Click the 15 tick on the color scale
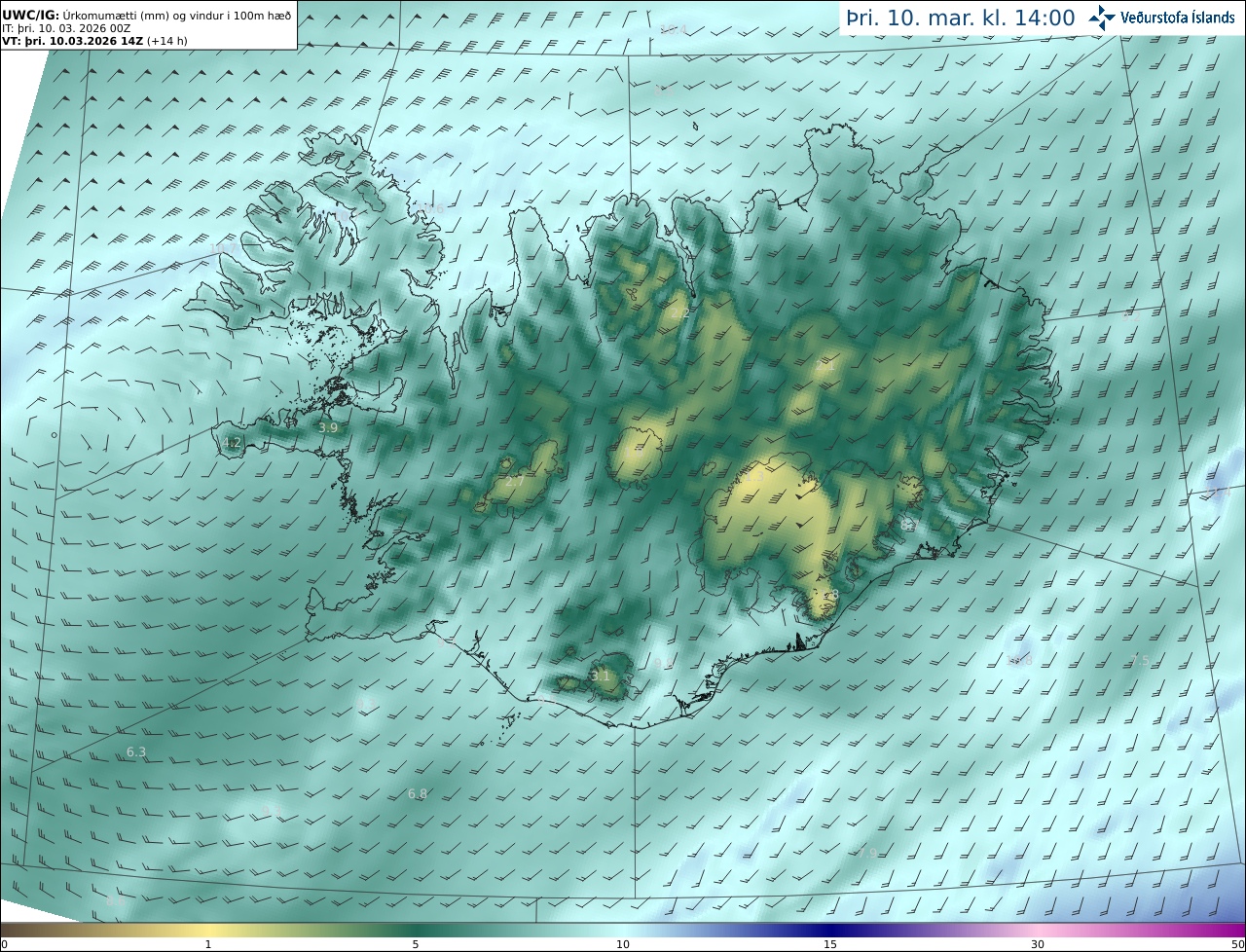The height and width of the screenshot is (952, 1246). click(x=830, y=944)
